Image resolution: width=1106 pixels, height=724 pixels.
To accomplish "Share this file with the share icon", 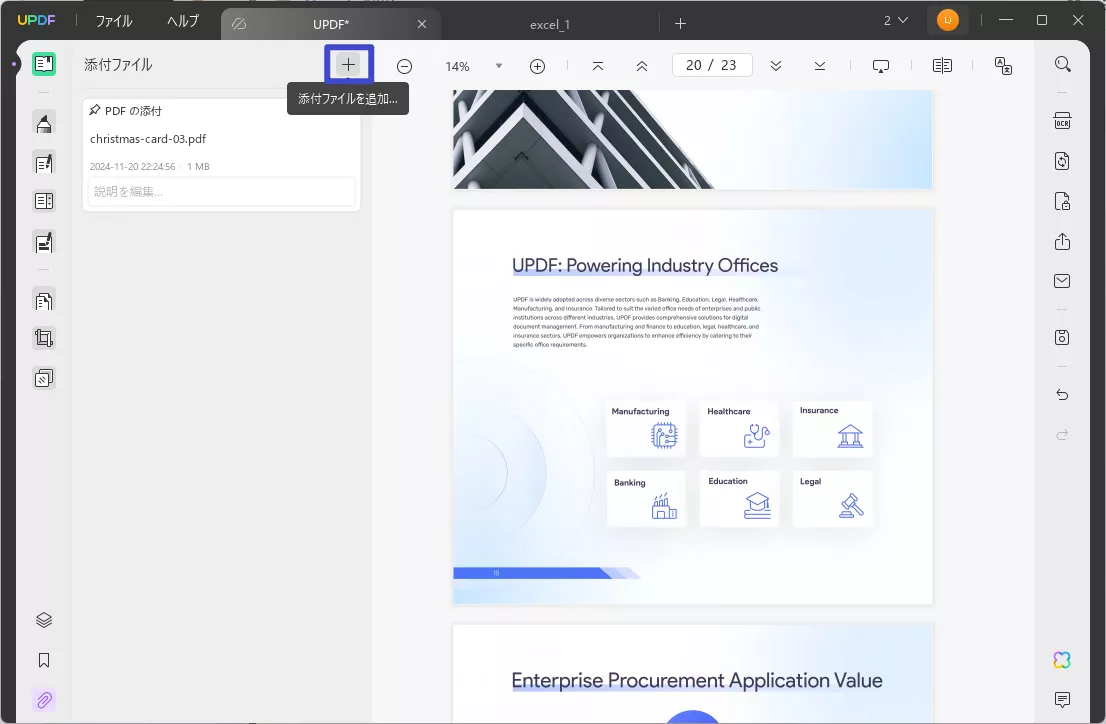I will pyautogui.click(x=1062, y=241).
